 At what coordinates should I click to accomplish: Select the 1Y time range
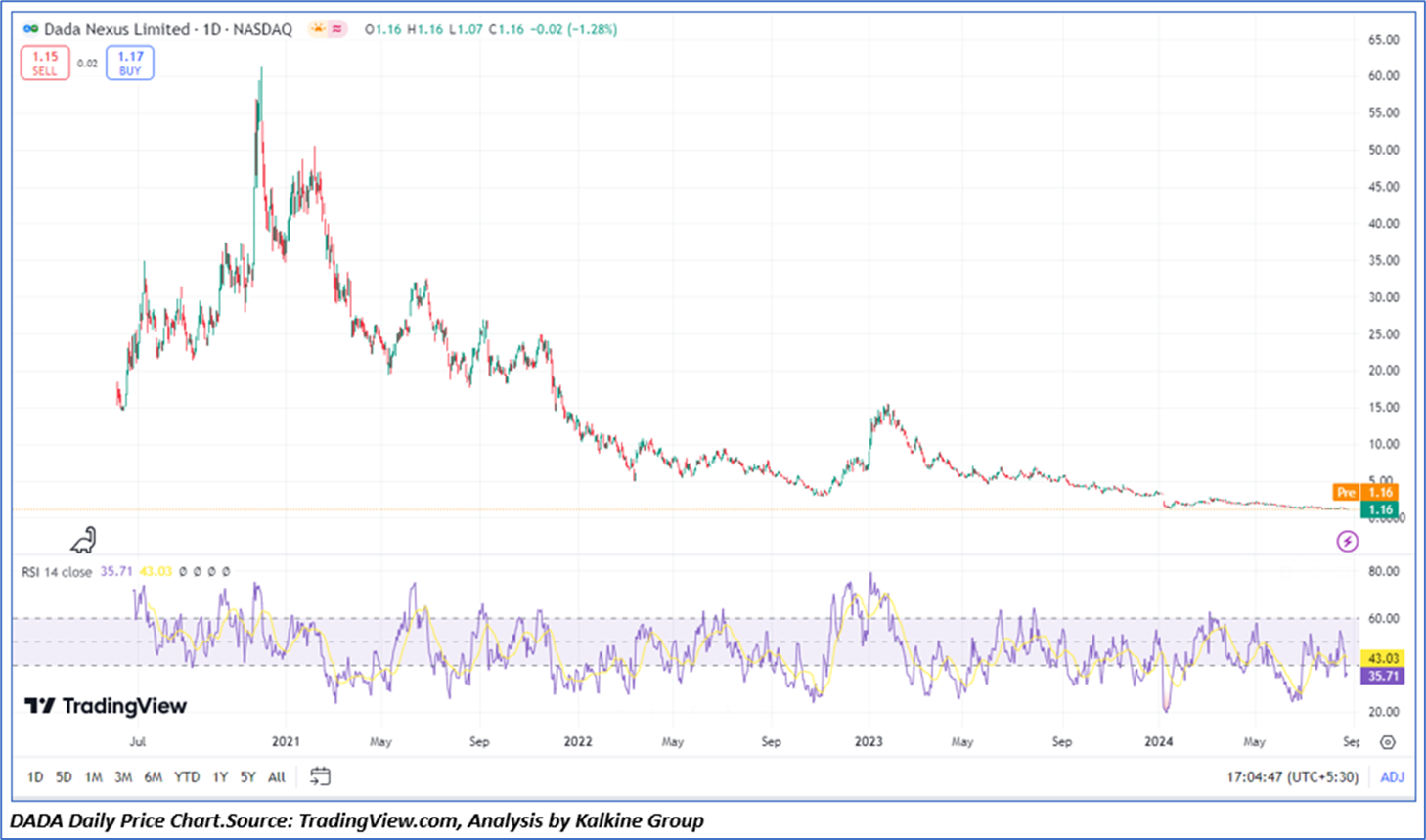click(220, 777)
